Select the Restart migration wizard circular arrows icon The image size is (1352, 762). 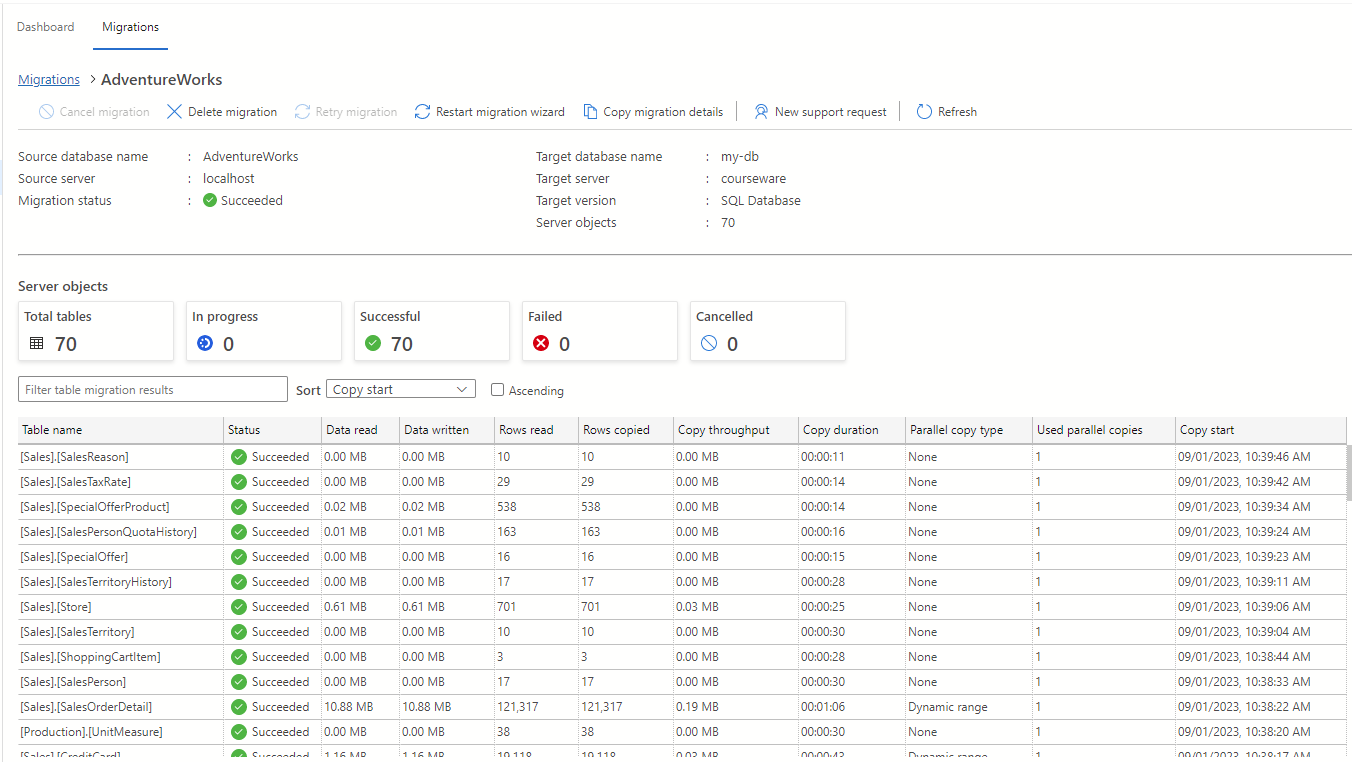tap(421, 111)
